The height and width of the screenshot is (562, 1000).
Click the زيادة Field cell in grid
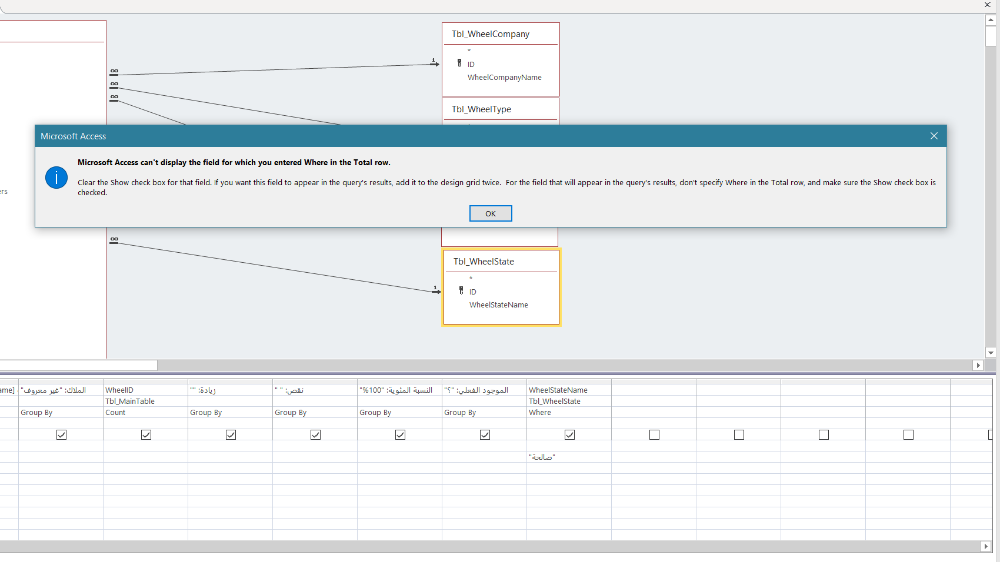click(x=230, y=390)
